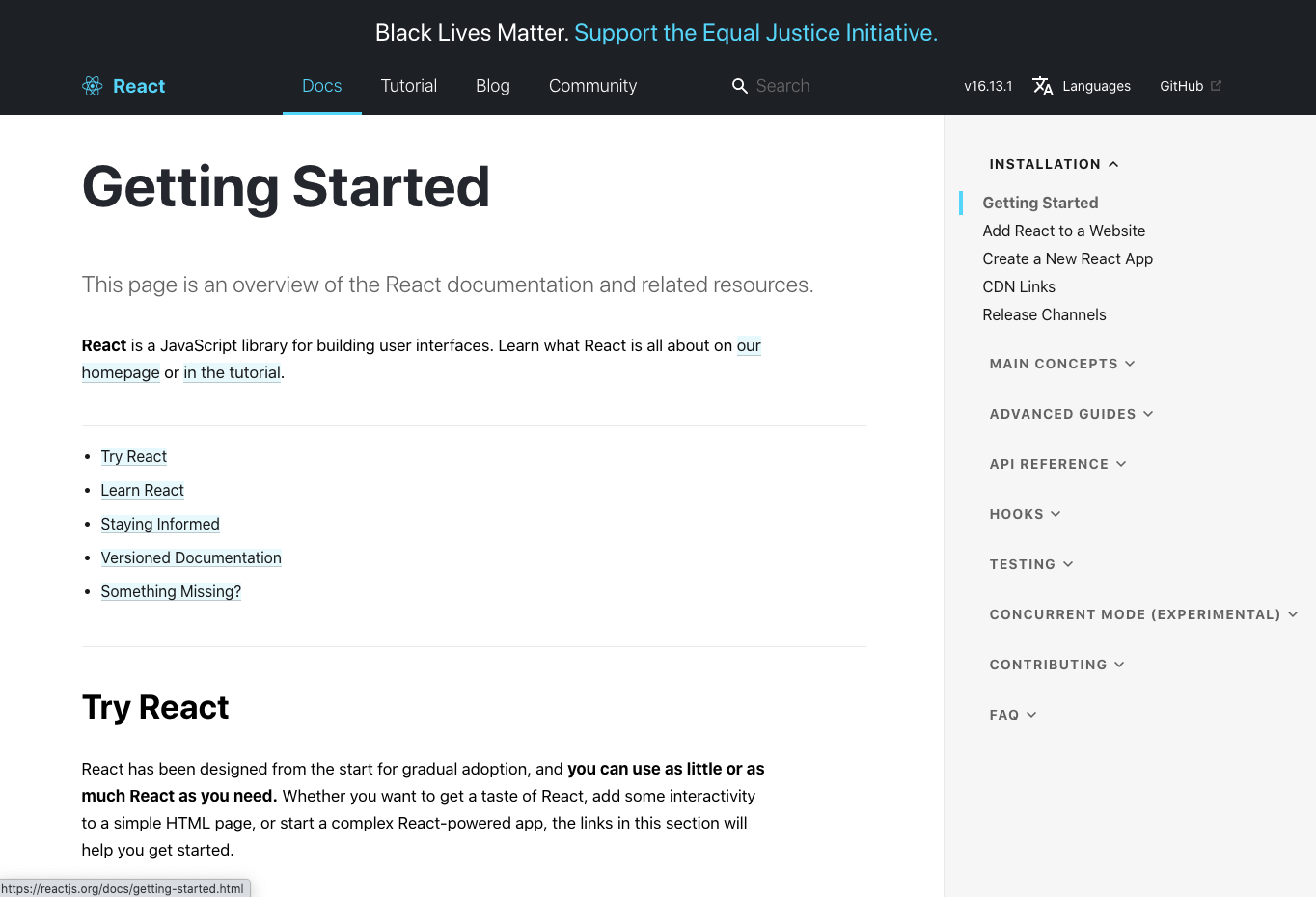Jump to Staying Informed link
This screenshot has height=897, width=1316.
pyautogui.click(x=160, y=524)
